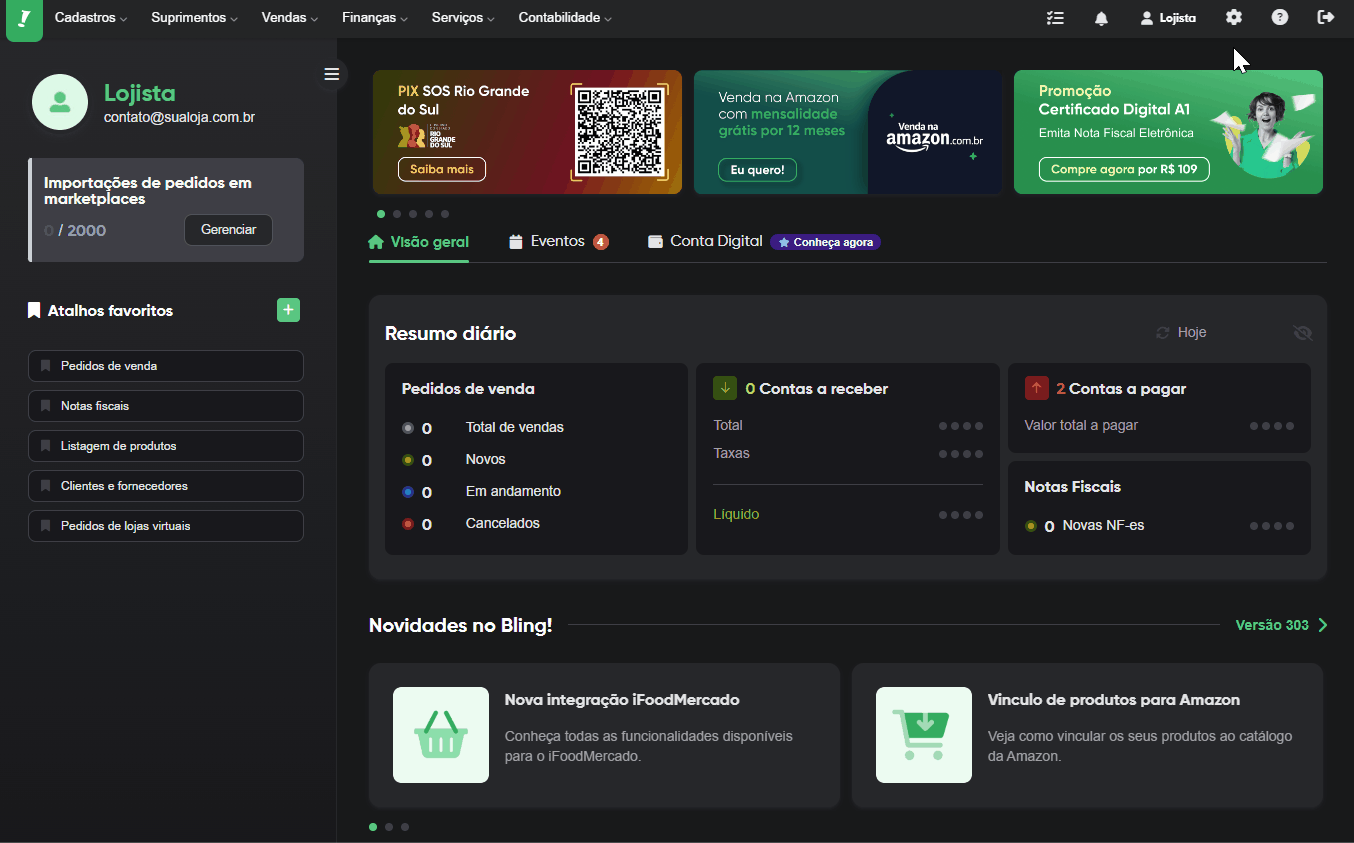
Task: Select the third Novidades carousel dot
Action: pos(405,827)
